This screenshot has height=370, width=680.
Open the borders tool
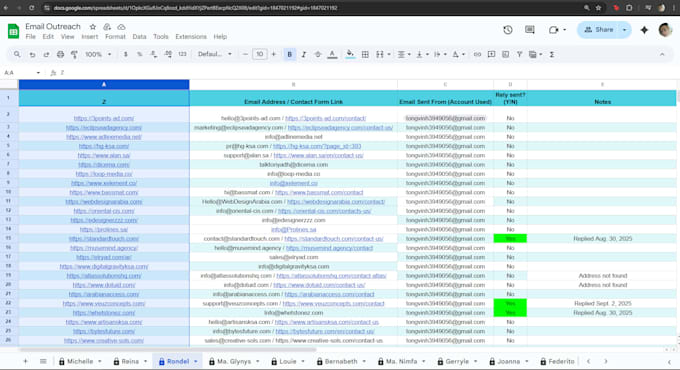tap(365, 54)
